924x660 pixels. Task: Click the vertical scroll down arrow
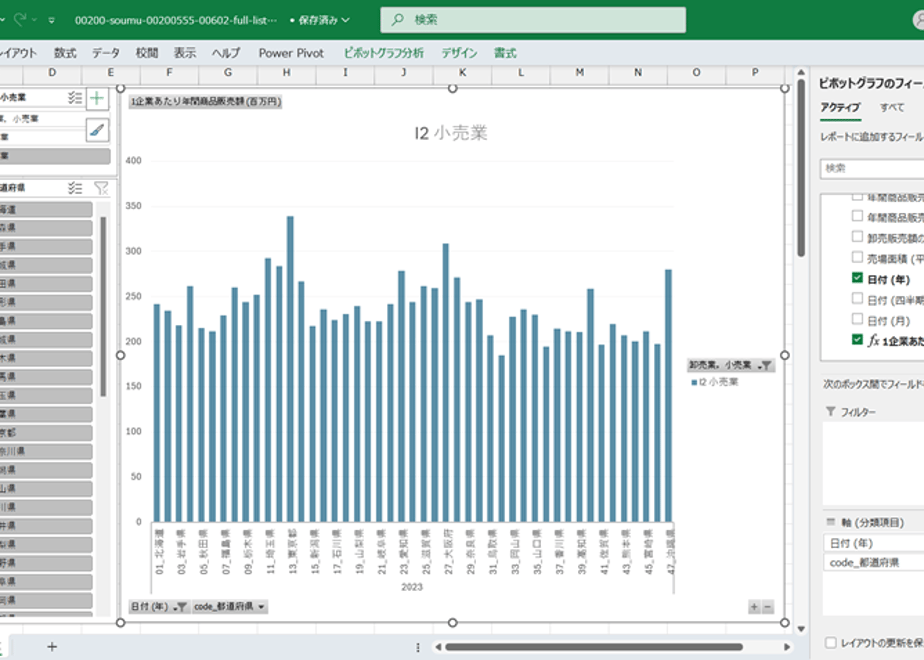point(801,629)
